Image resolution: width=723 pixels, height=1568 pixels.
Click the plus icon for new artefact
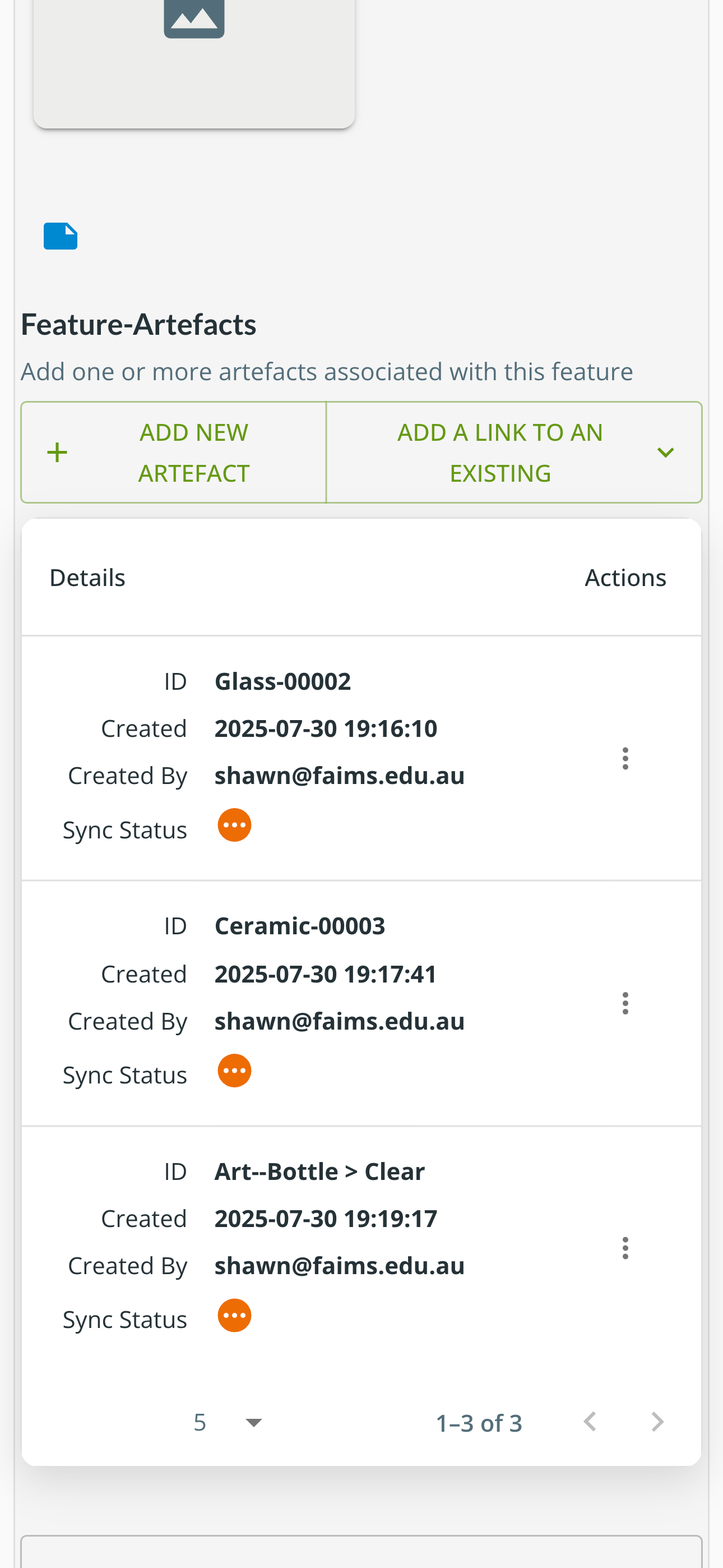(x=57, y=452)
